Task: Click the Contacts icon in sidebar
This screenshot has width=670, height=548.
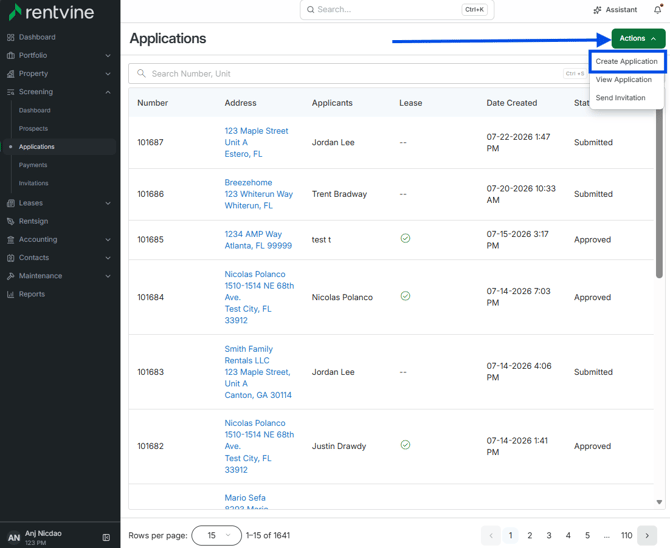Action: (11, 258)
